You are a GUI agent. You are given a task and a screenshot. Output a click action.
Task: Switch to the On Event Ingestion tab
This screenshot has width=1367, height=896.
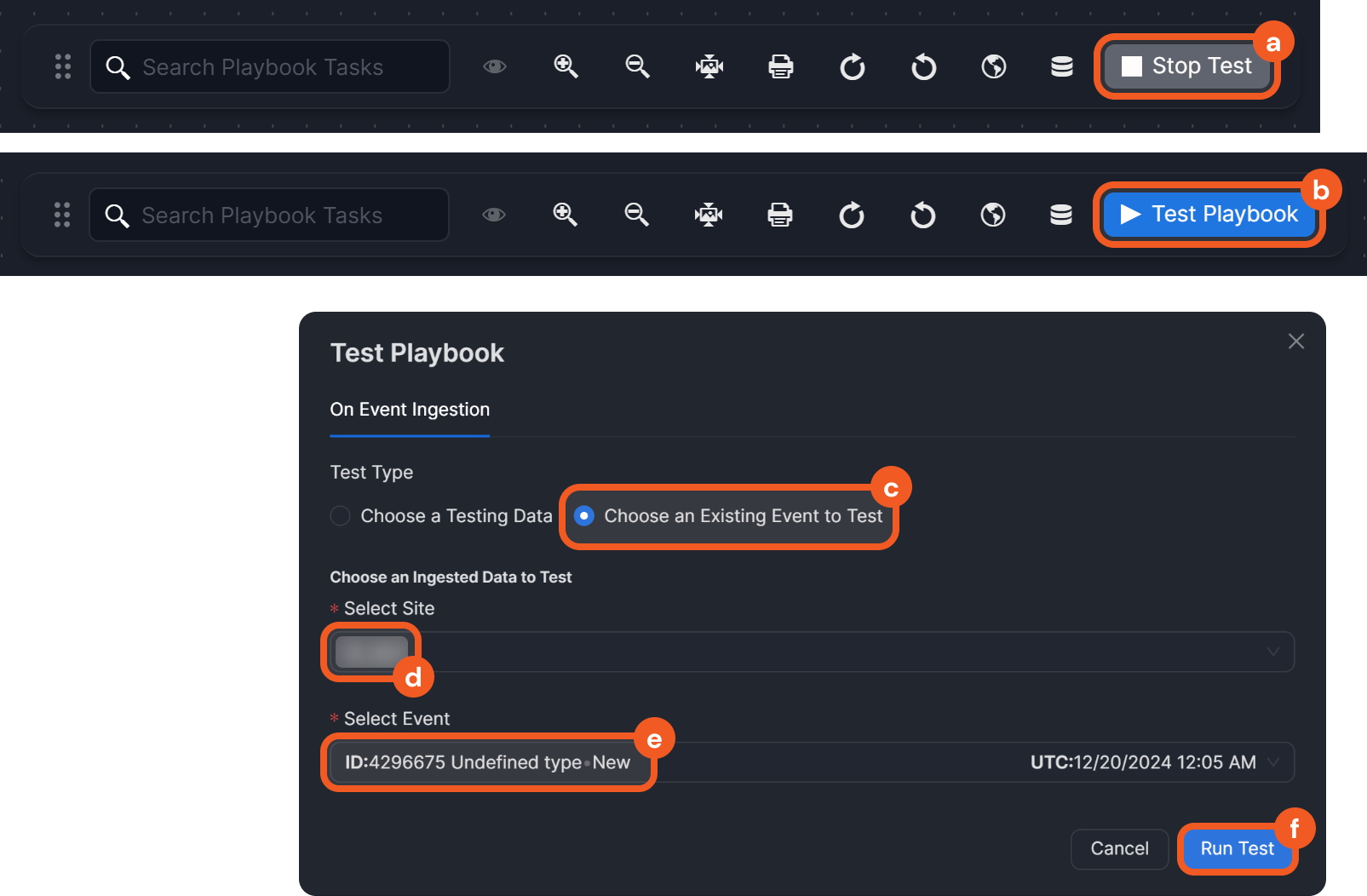[410, 410]
